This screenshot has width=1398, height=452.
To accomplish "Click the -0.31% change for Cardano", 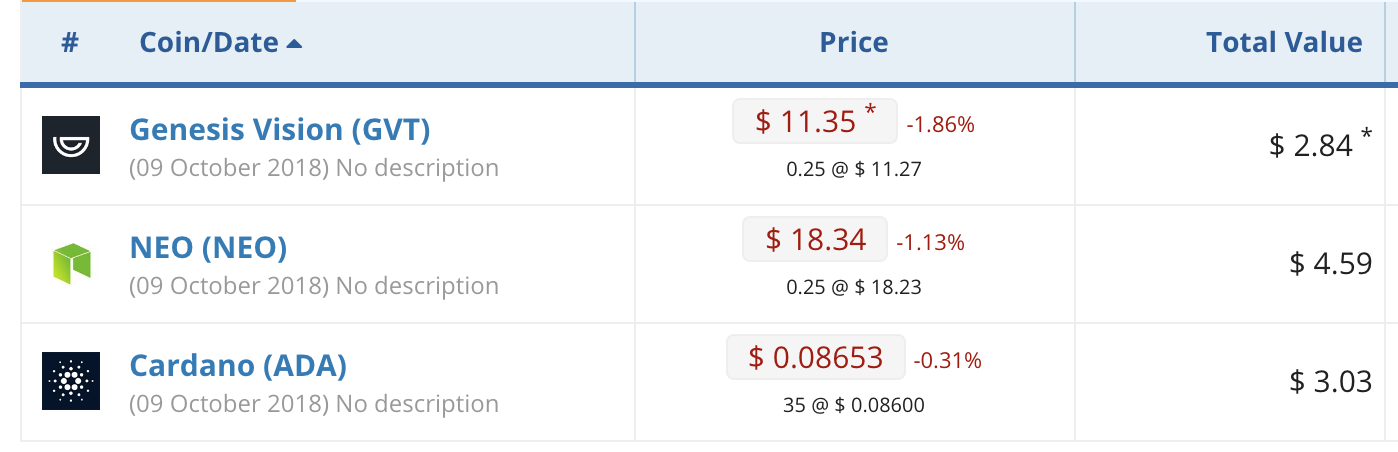I will (947, 360).
